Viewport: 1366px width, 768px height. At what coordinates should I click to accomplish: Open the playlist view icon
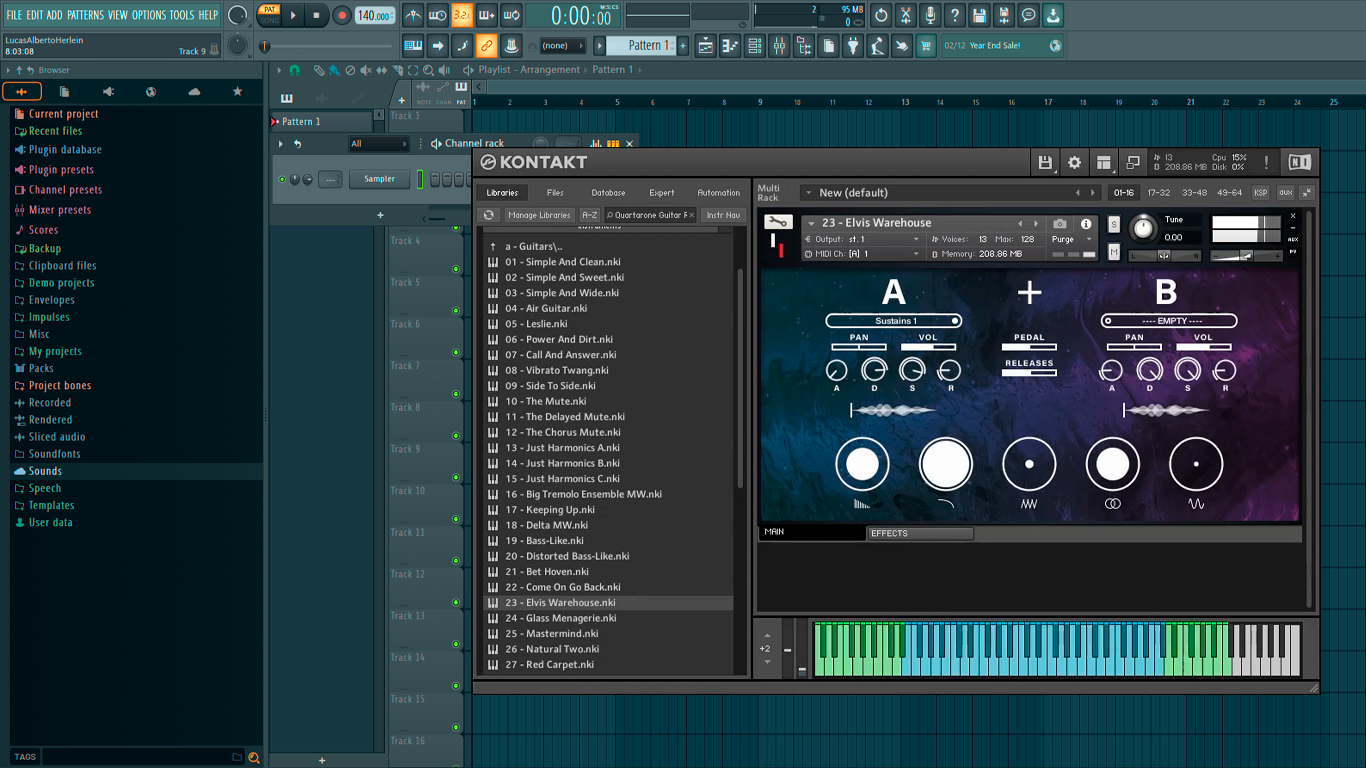pos(706,45)
